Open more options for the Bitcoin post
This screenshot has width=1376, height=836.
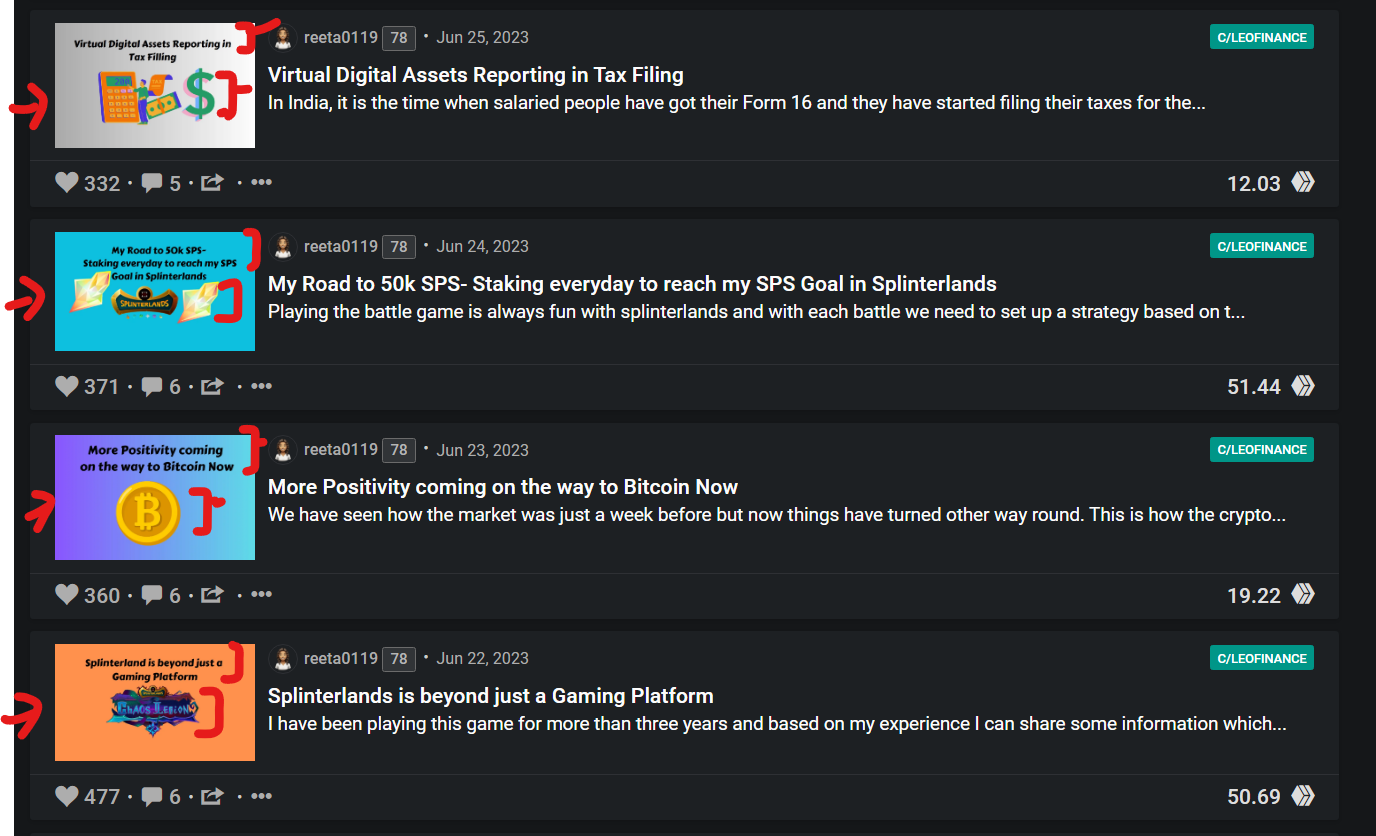[261, 595]
